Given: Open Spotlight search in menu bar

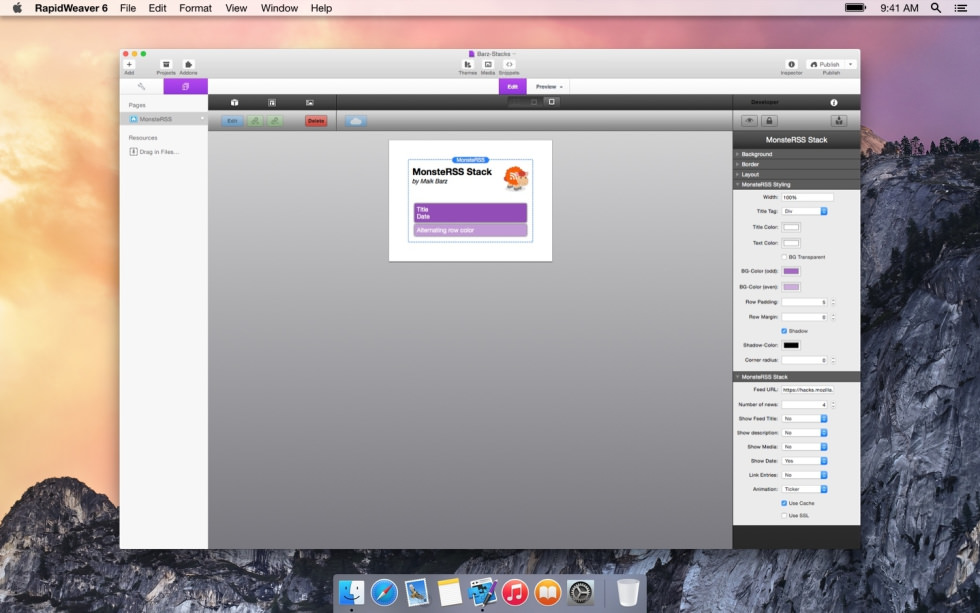Looking at the screenshot, I should (x=936, y=8).
